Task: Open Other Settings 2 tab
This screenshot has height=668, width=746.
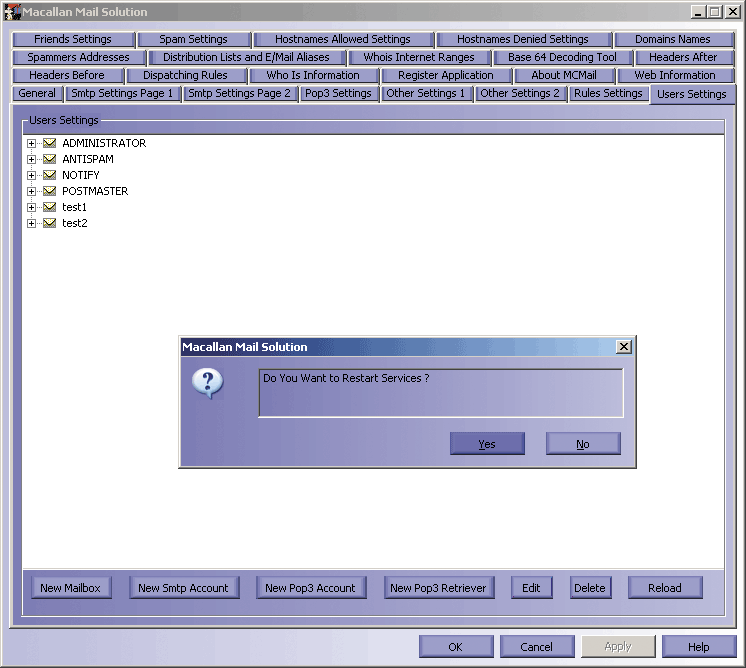Action: click(x=520, y=93)
